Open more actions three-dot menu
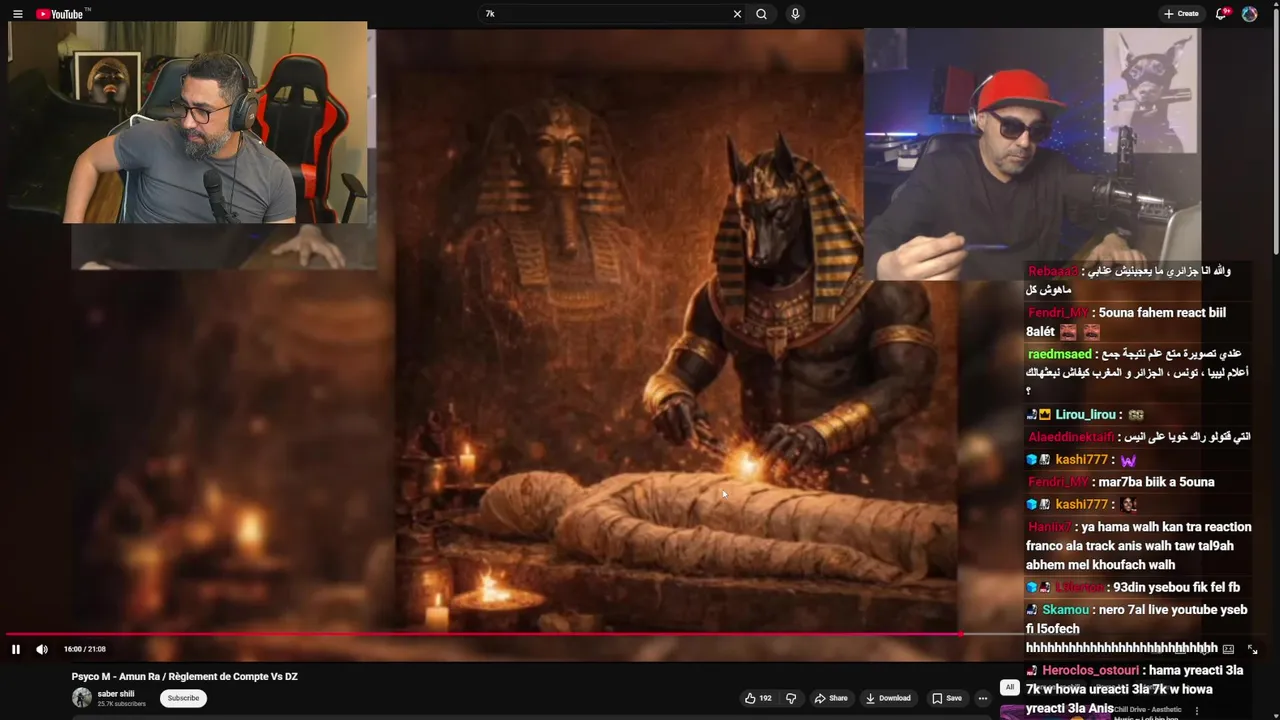Viewport: 1280px width, 720px height. 983,698
